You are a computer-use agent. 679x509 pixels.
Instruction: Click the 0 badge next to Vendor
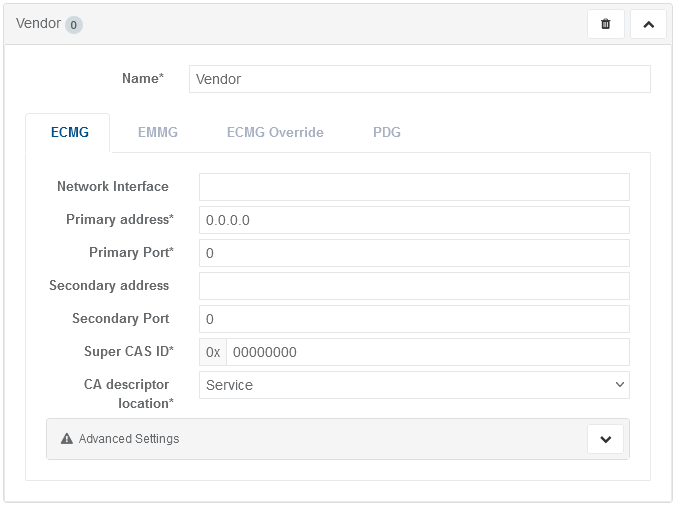[x=74, y=25]
